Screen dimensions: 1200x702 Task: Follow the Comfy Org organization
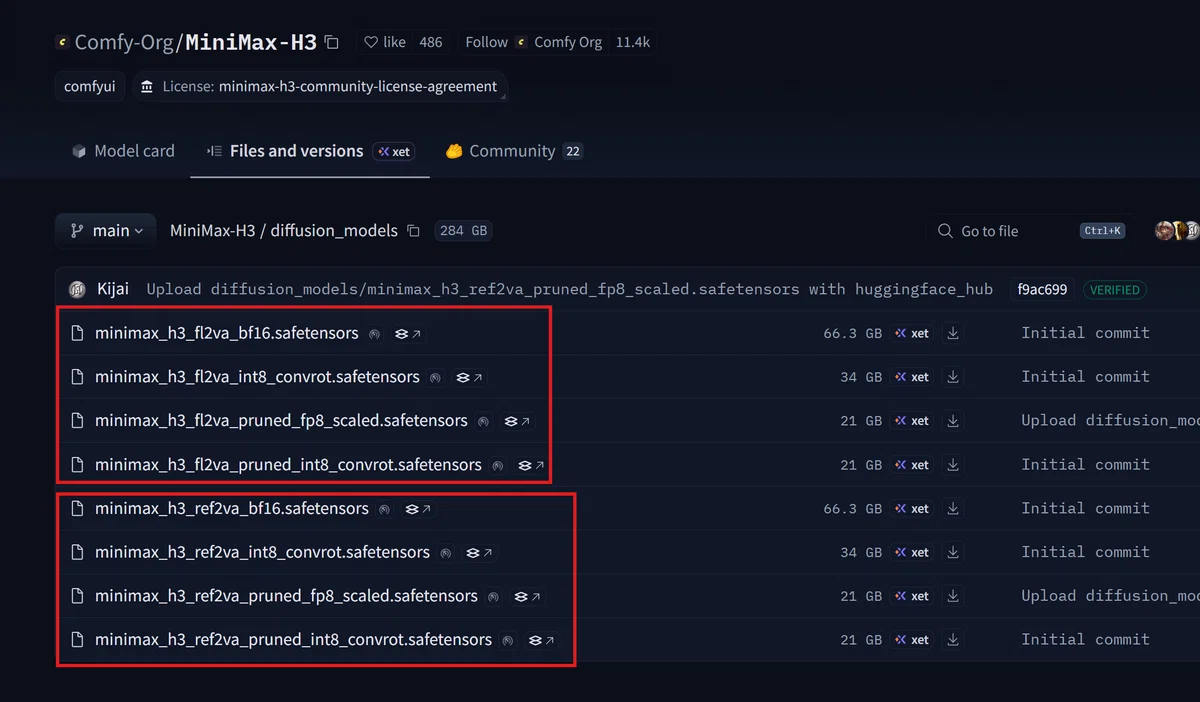pos(487,42)
